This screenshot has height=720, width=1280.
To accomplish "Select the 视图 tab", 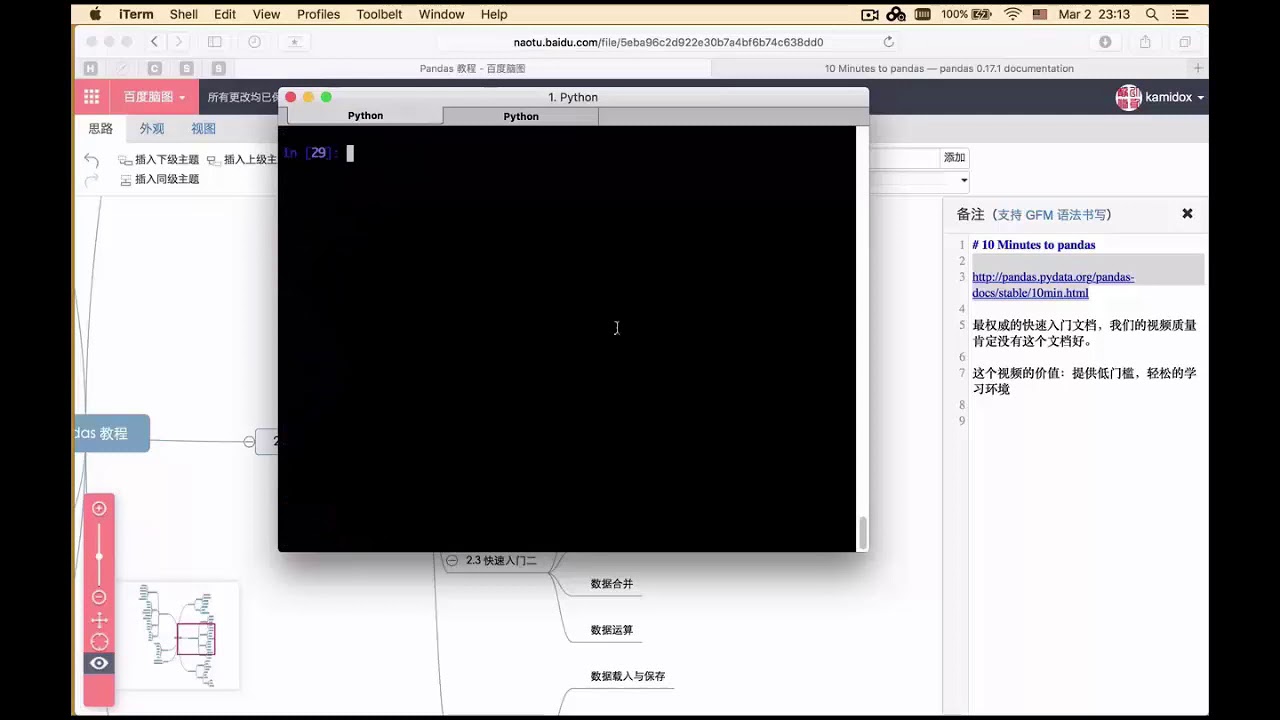I will 203,129.
